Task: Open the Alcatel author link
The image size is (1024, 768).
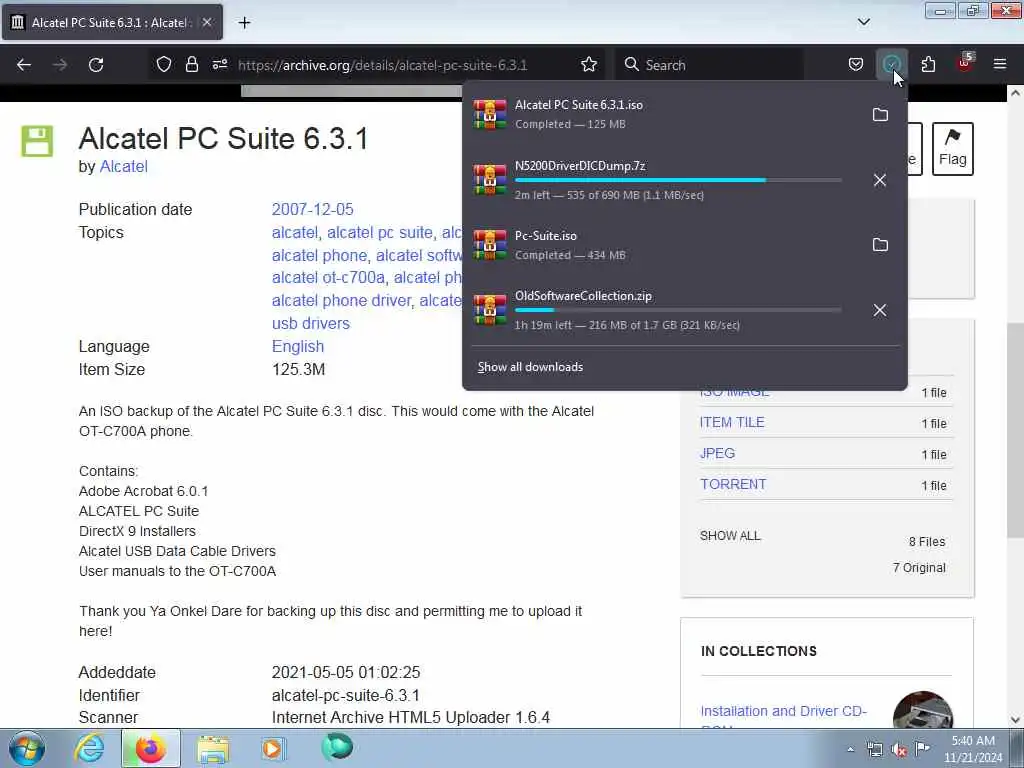Action: pyautogui.click(x=123, y=167)
